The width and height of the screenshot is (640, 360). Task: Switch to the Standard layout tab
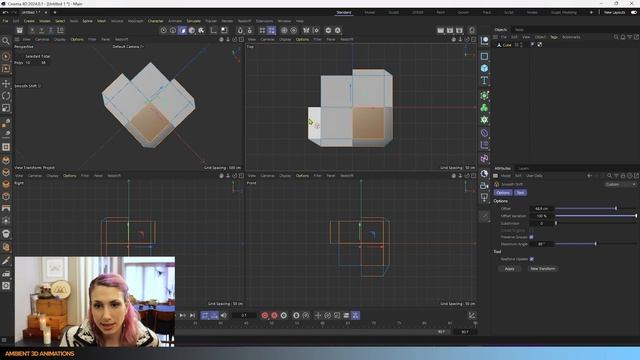(344, 13)
